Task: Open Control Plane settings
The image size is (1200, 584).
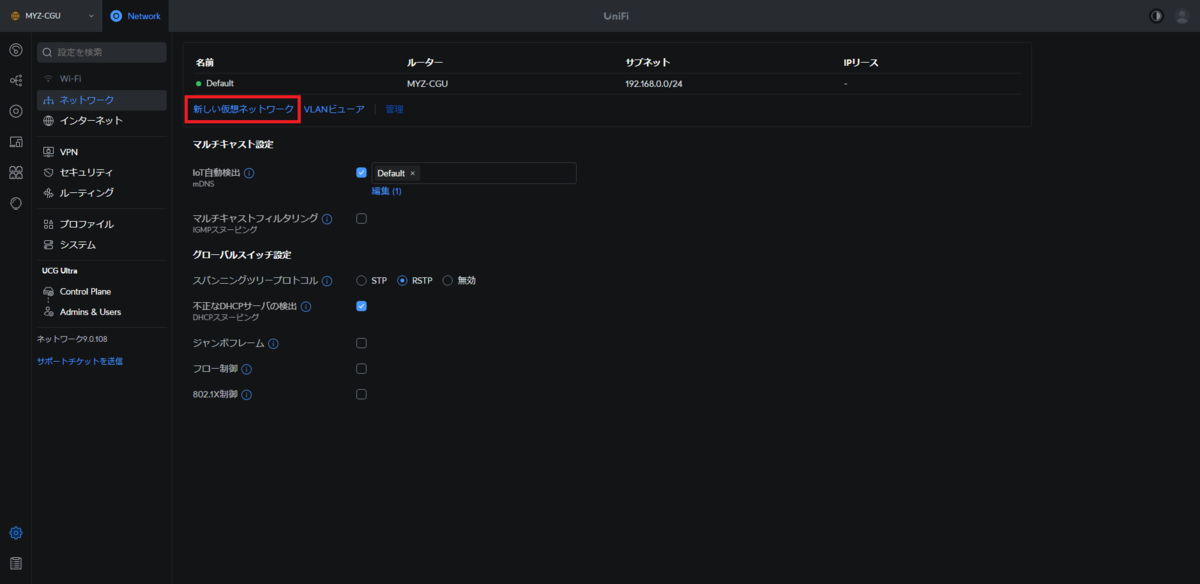Action: pos(102,292)
